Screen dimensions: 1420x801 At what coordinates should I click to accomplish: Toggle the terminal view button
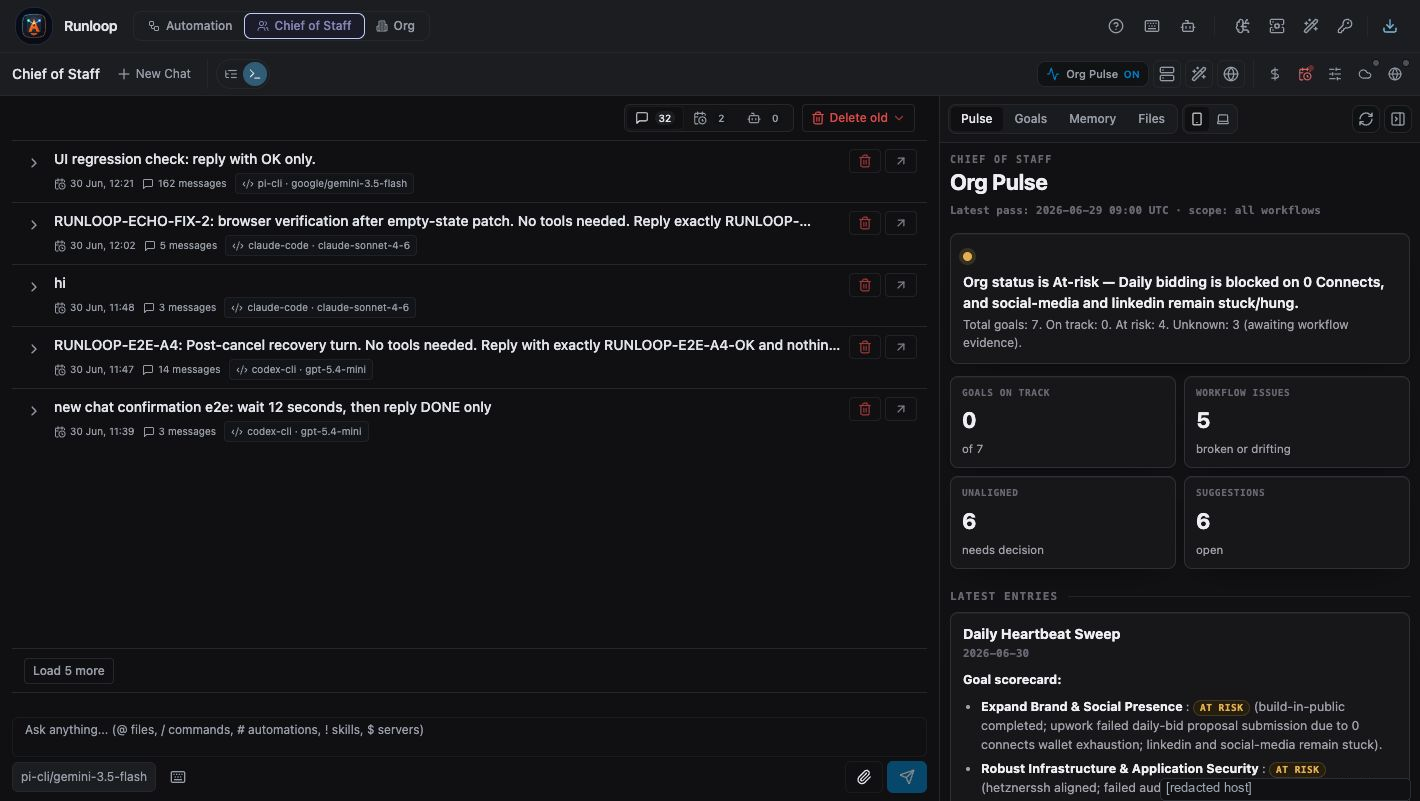point(255,74)
